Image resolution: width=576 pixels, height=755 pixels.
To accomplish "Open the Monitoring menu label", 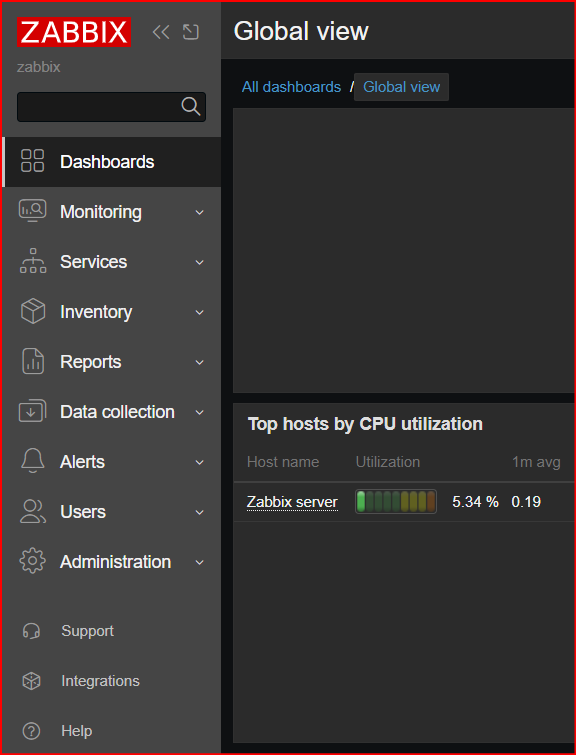I will pyautogui.click(x=101, y=212).
